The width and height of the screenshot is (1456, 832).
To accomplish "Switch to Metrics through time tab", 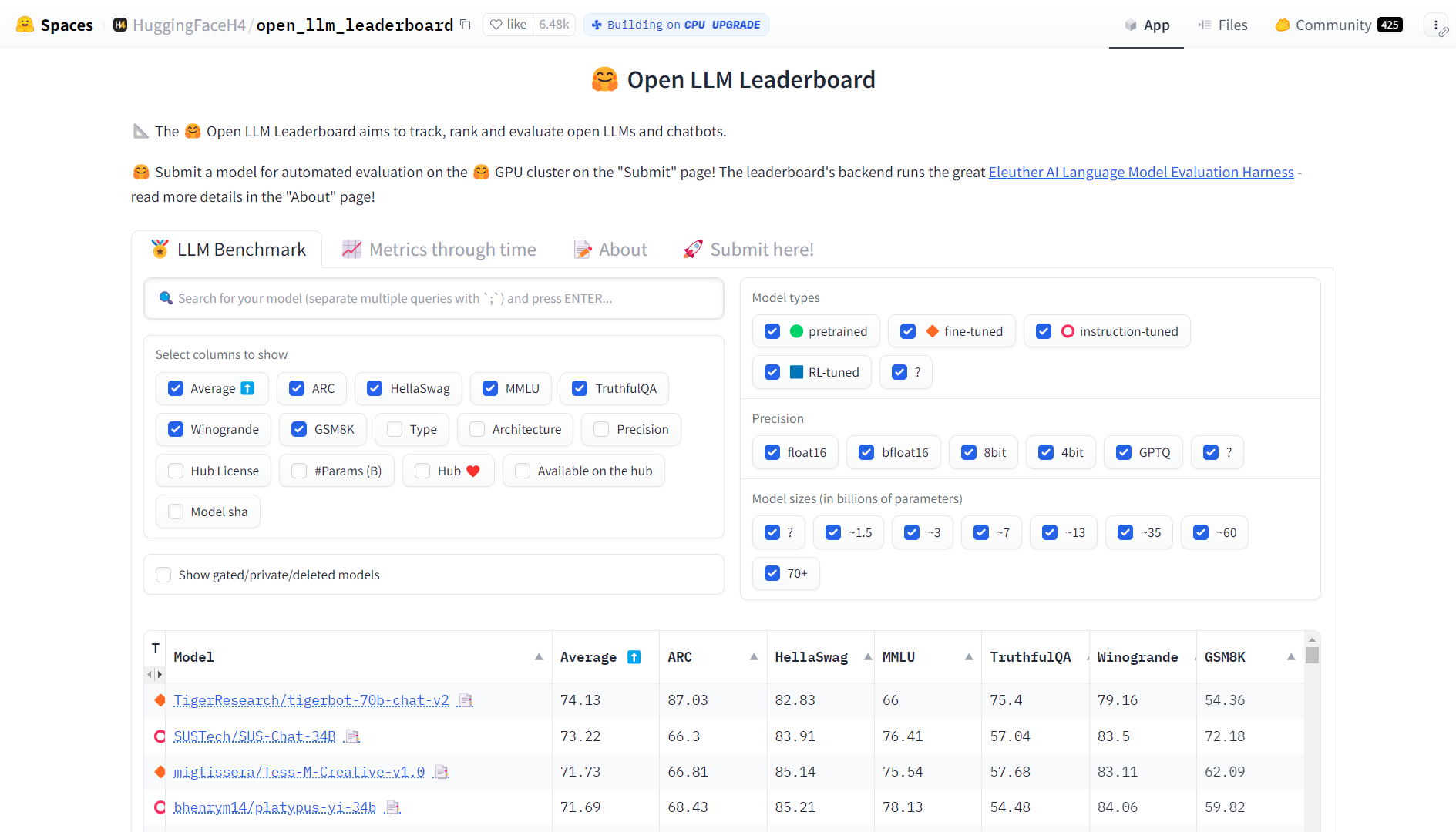I will (x=439, y=250).
